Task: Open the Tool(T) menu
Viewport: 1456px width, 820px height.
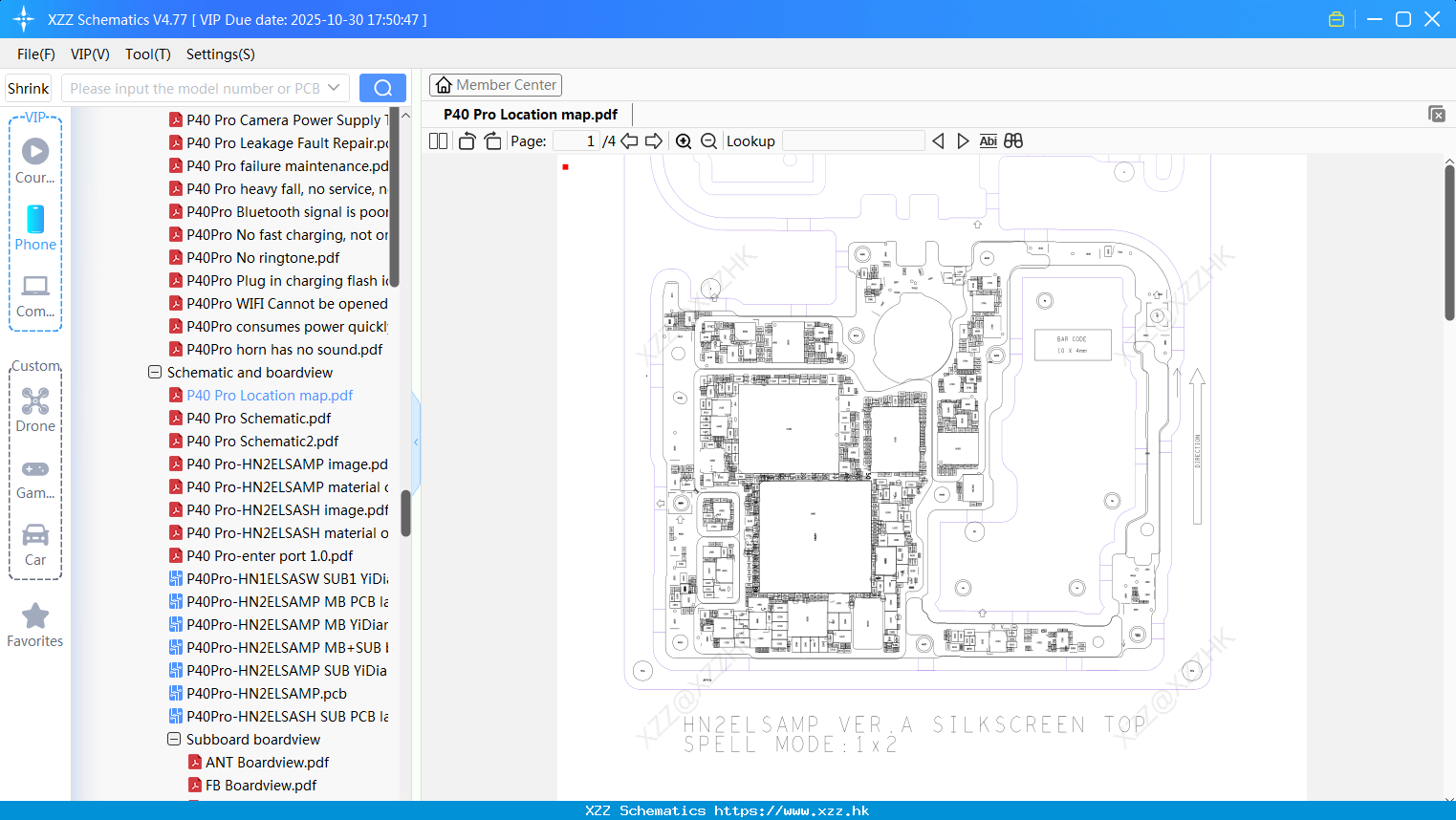Action: click(x=148, y=54)
